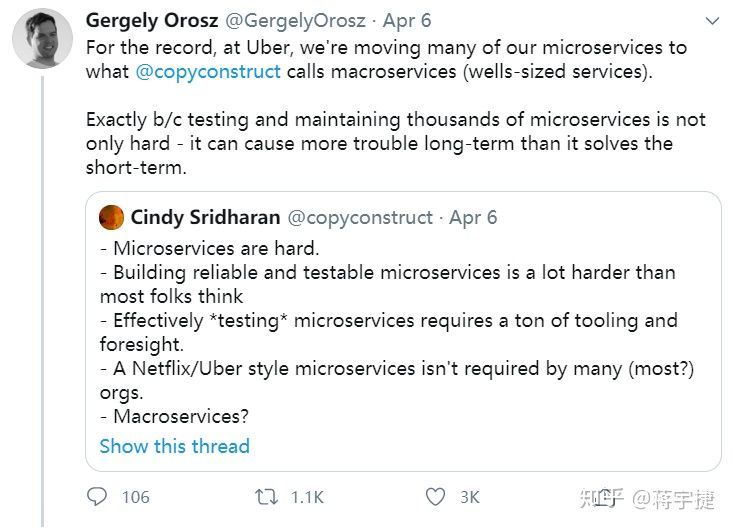The image size is (733, 529).
Task: Click the @copyconstruct handle in quoted tweet
Action: point(360,217)
